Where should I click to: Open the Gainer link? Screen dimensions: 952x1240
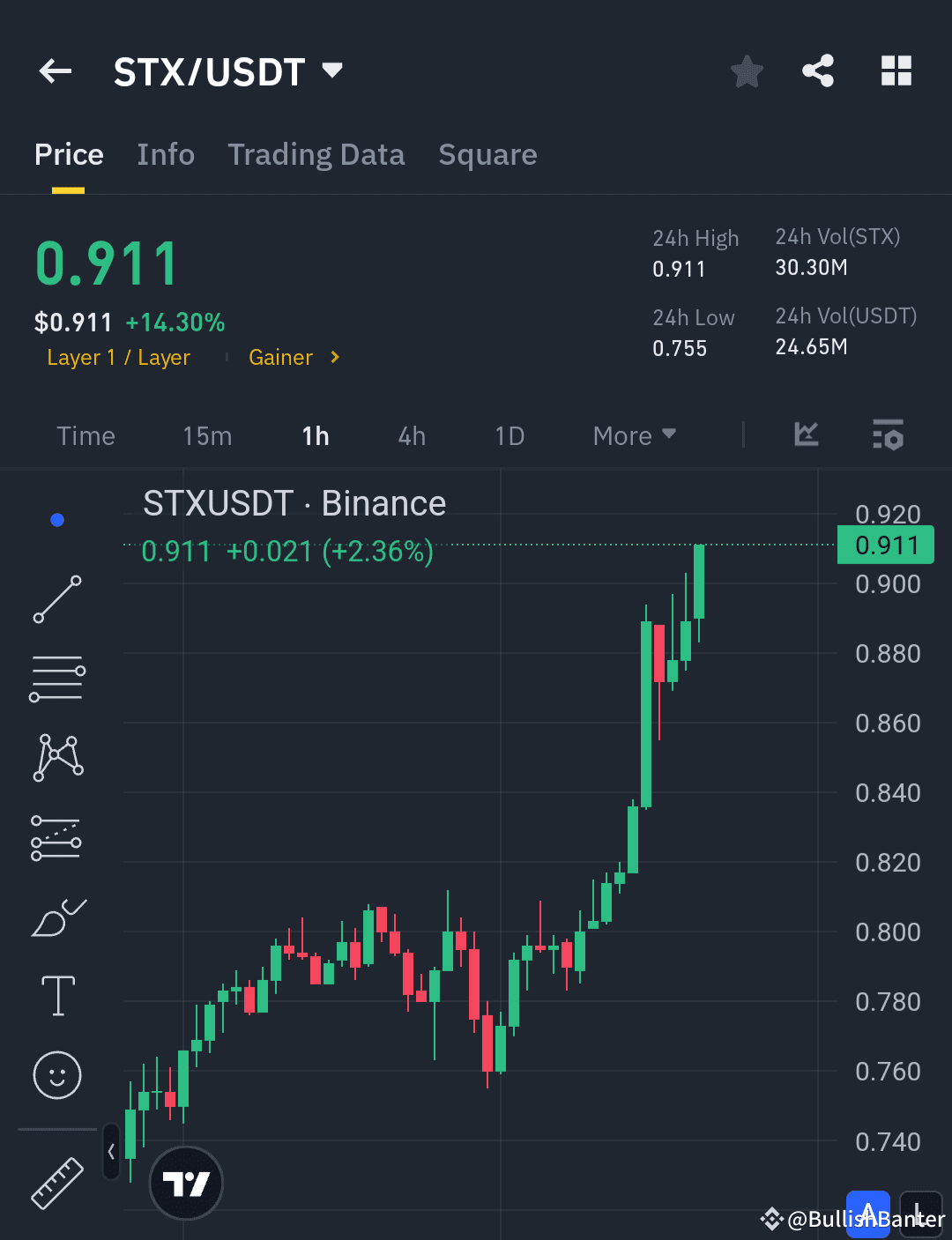coord(280,357)
